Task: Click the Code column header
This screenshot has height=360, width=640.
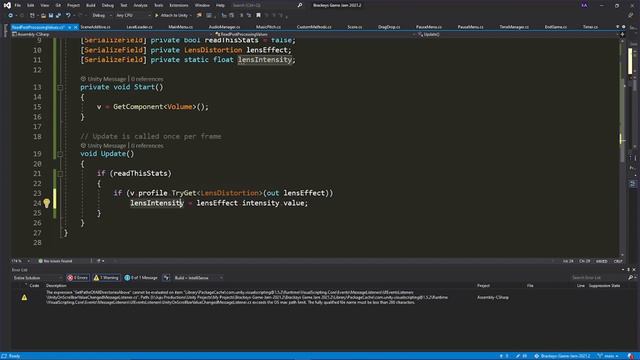Action: tap(34, 286)
